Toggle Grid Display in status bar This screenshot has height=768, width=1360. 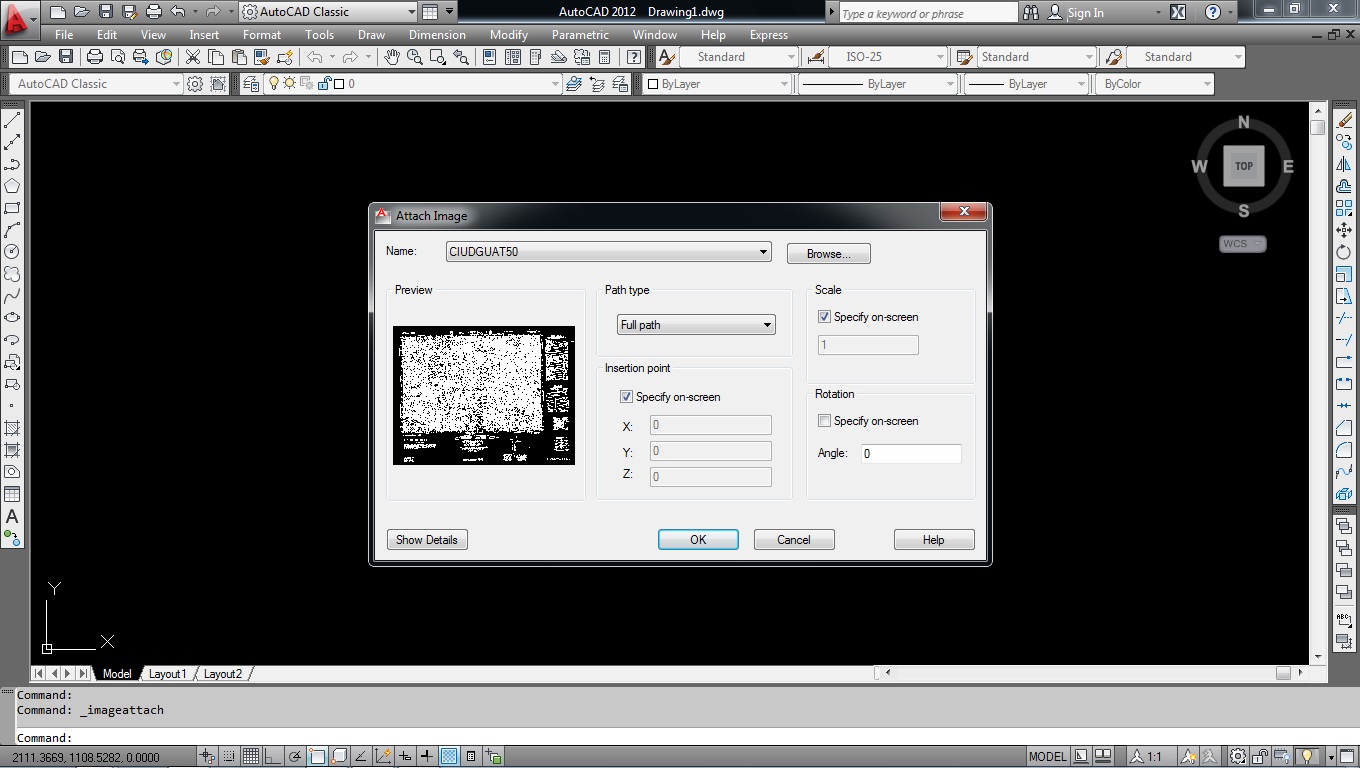(x=251, y=757)
